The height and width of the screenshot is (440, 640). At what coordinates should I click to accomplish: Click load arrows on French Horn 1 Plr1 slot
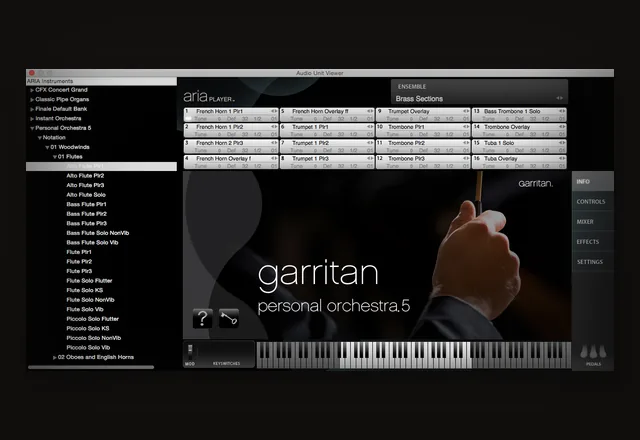pyautogui.click(x=274, y=111)
